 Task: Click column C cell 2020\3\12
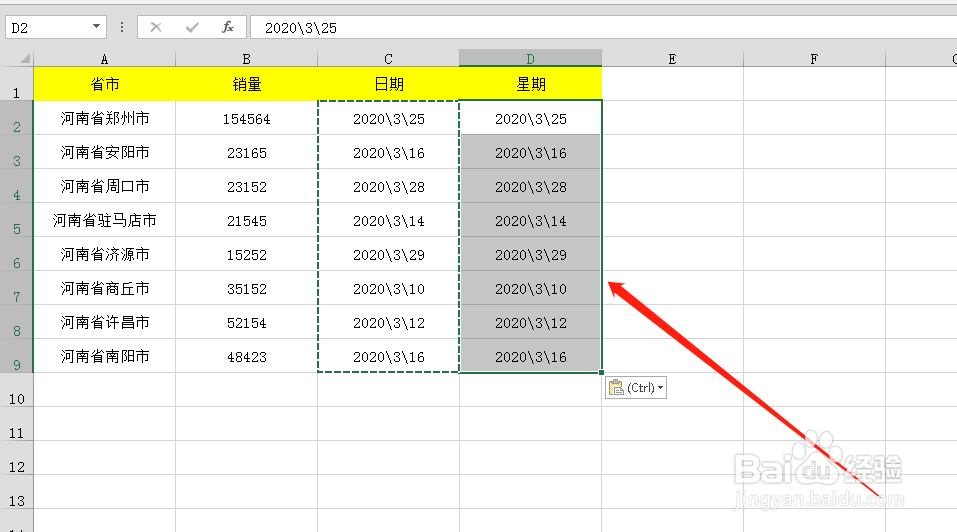pos(388,322)
